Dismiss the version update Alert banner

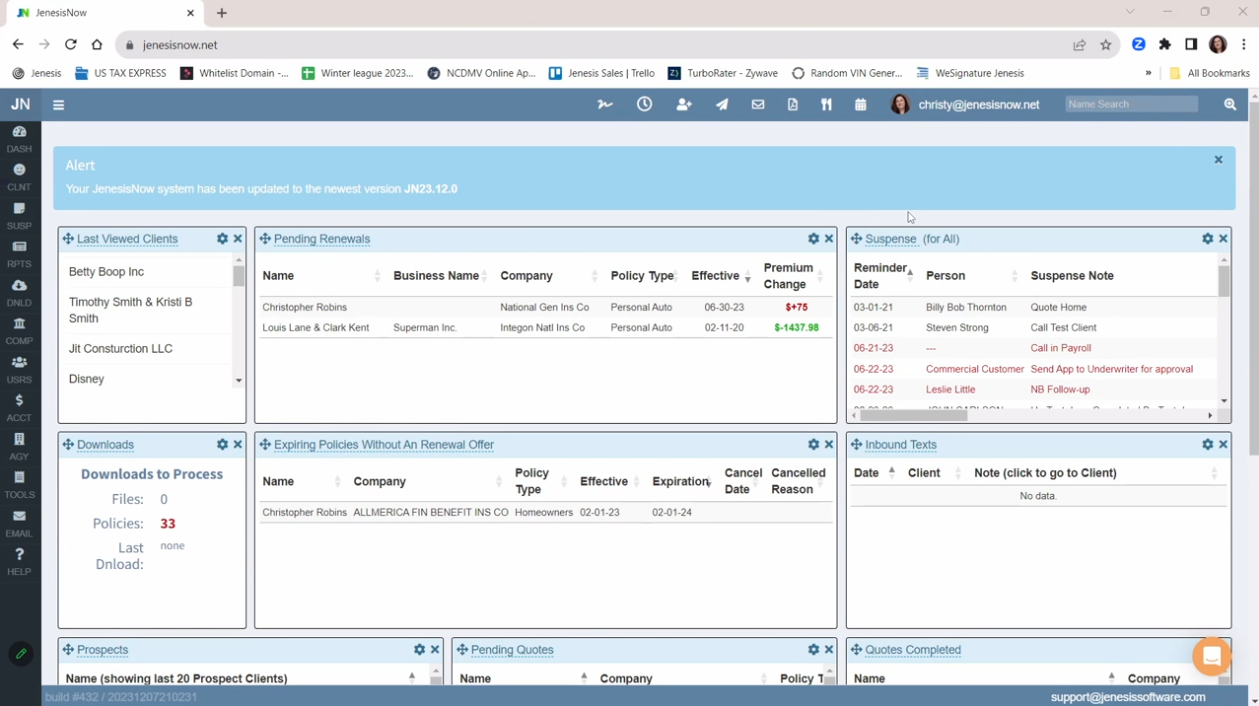pos(1218,160)
